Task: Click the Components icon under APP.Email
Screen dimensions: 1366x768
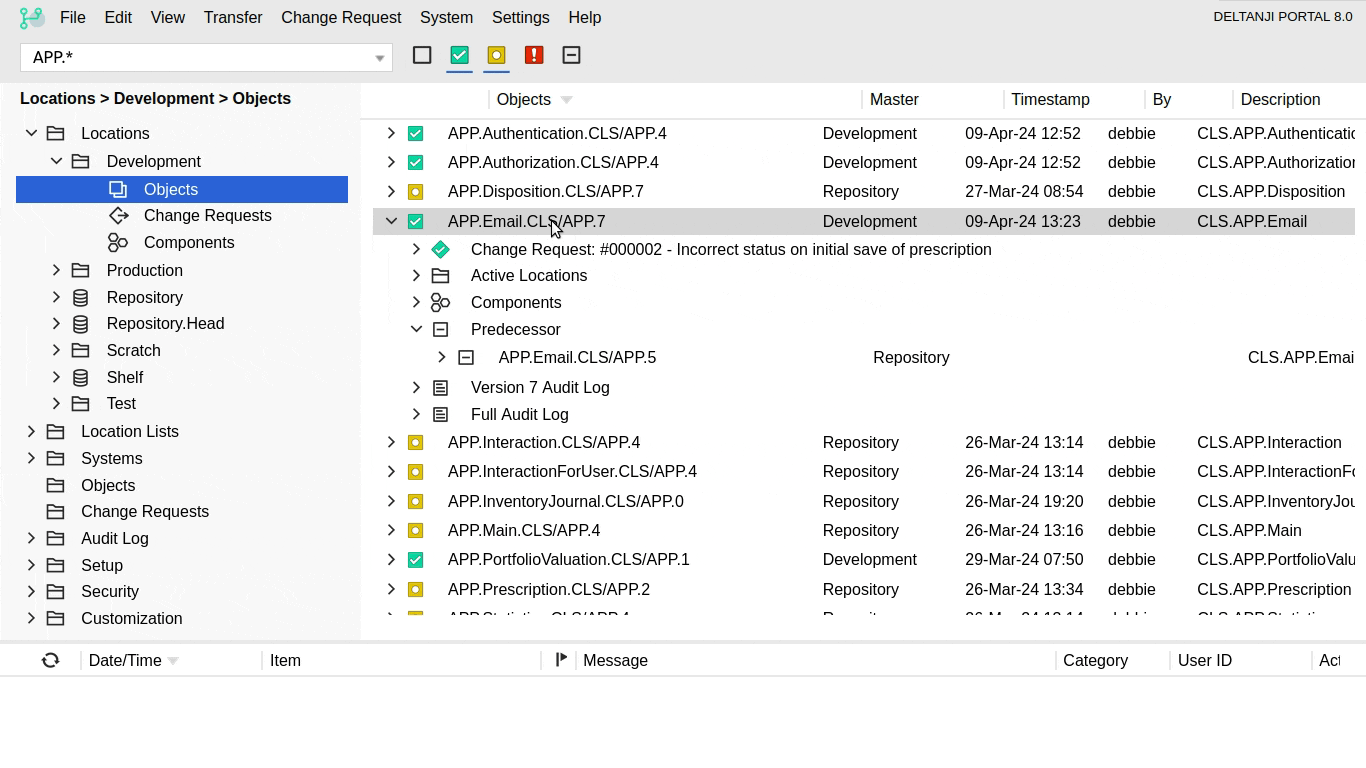Action: tap(440, 302)
